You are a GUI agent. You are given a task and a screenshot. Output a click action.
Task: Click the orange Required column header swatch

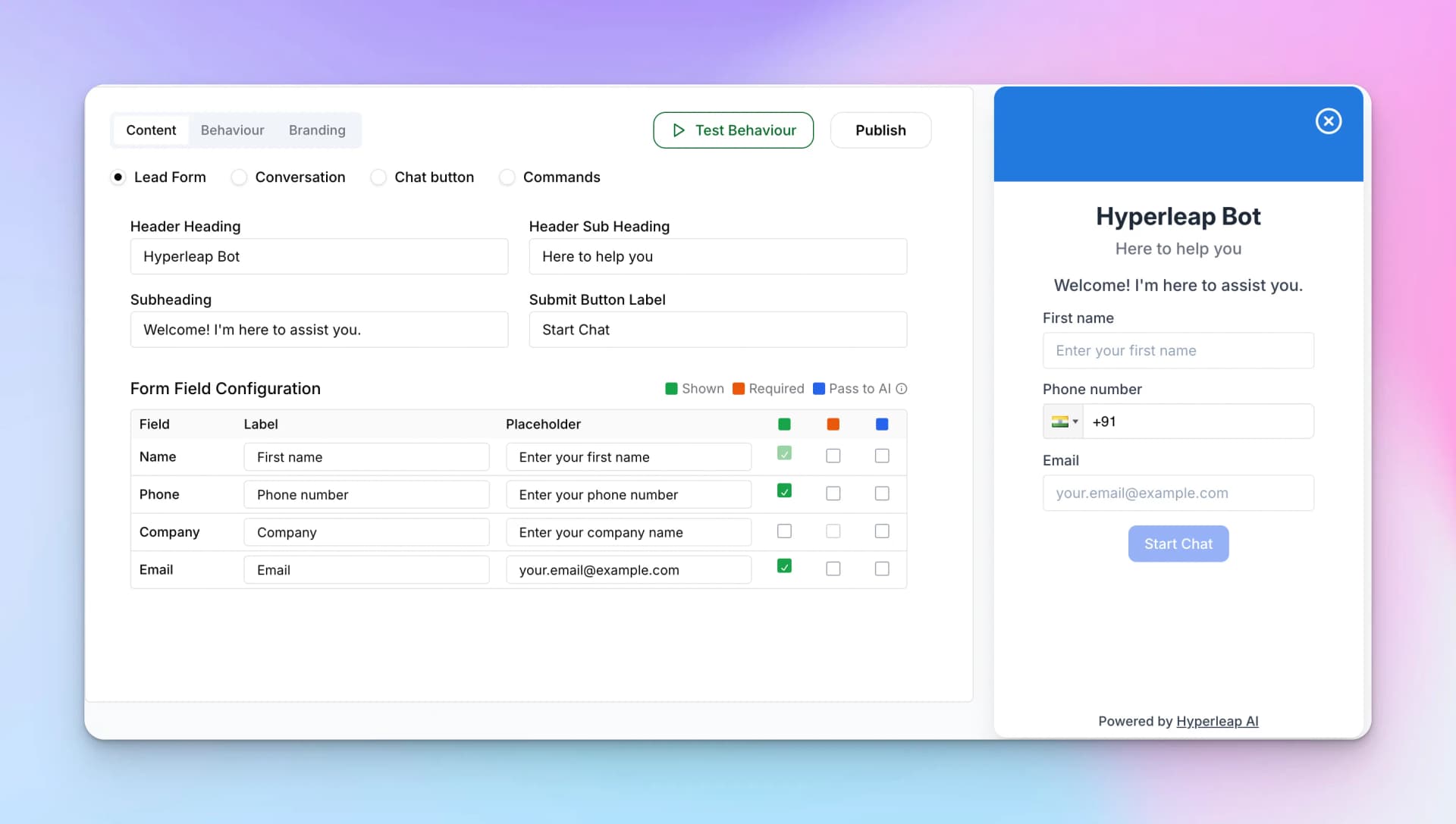(x=833, y=425)
